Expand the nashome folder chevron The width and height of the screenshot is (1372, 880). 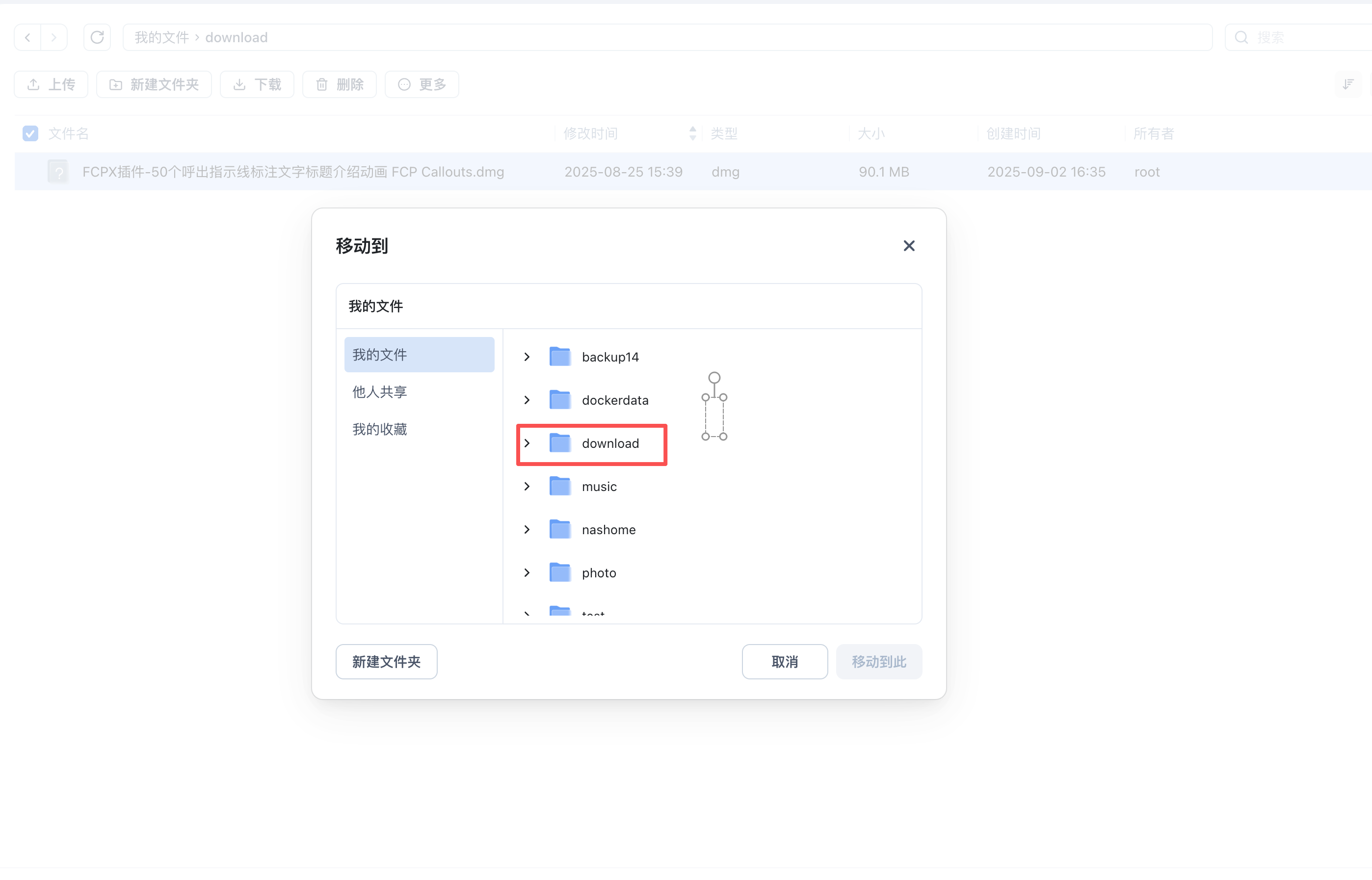pyautogui.click(x=527, y=530)
